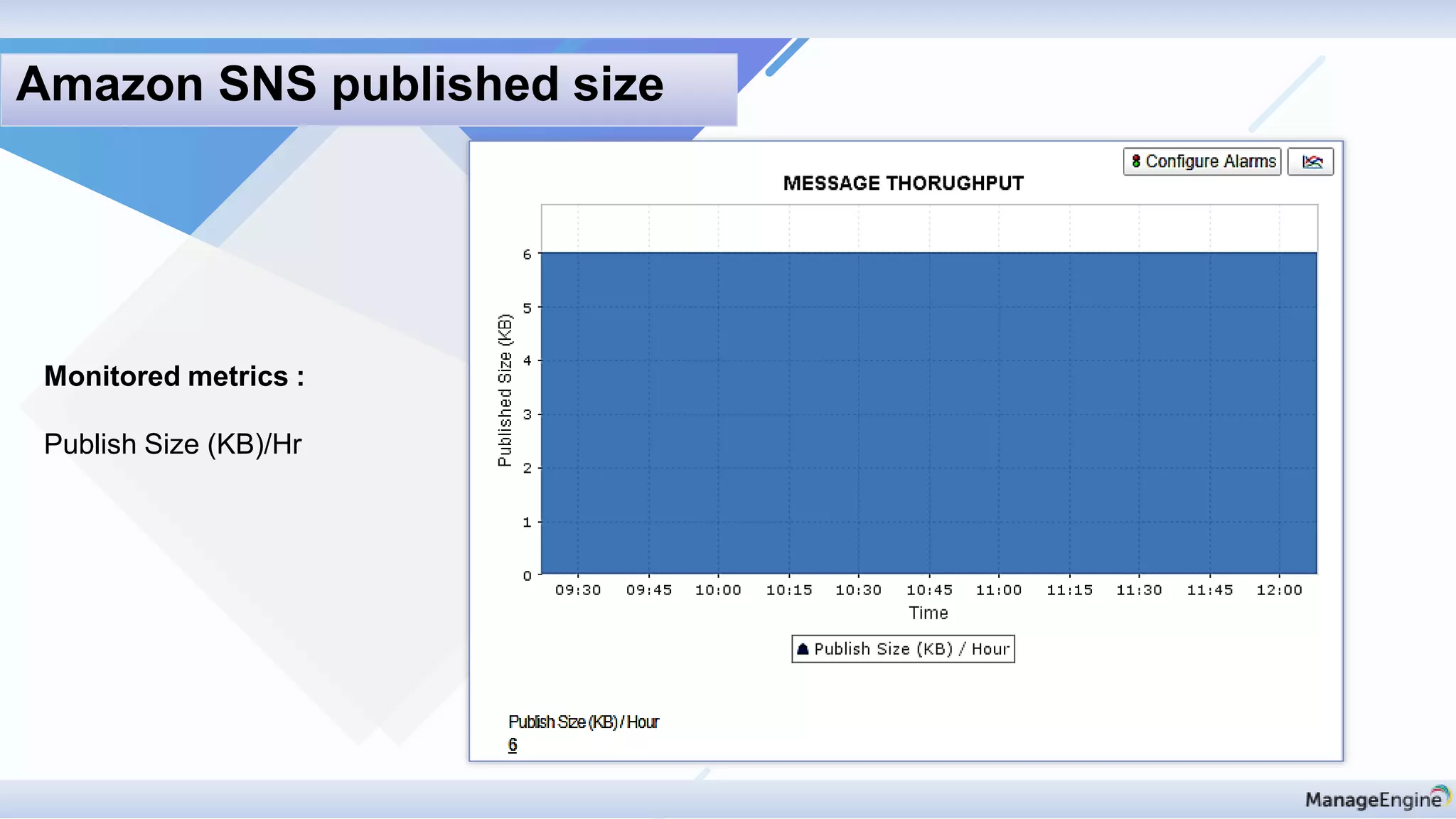The image size is (1456, 819).
Task: Select the Publish Size (KB) / Hour legend entry
Action: click(x=903, y=648)
